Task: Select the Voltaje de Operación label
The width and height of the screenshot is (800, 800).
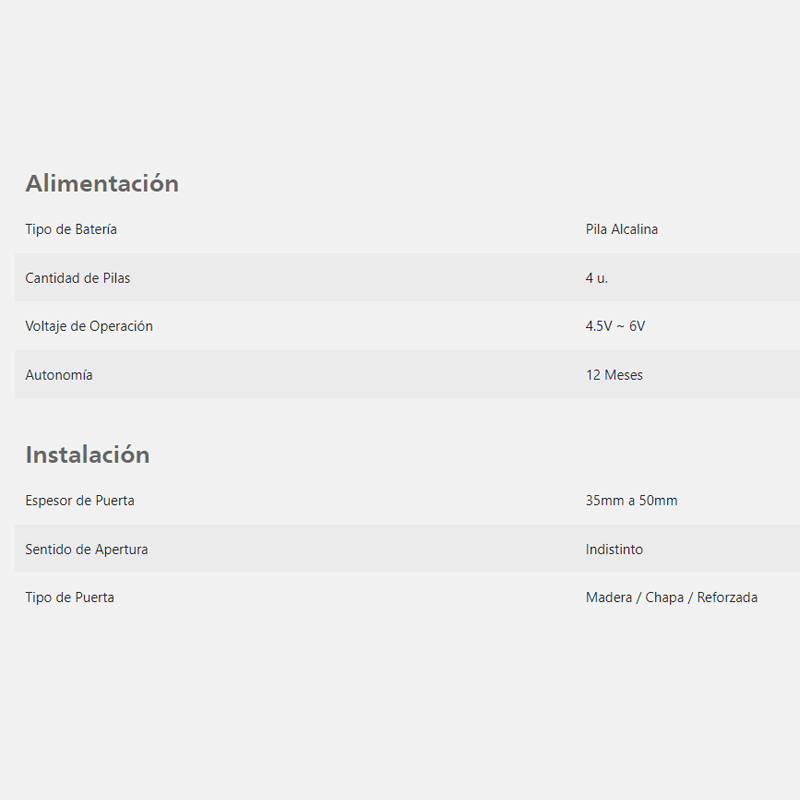Action: (89, 327)
